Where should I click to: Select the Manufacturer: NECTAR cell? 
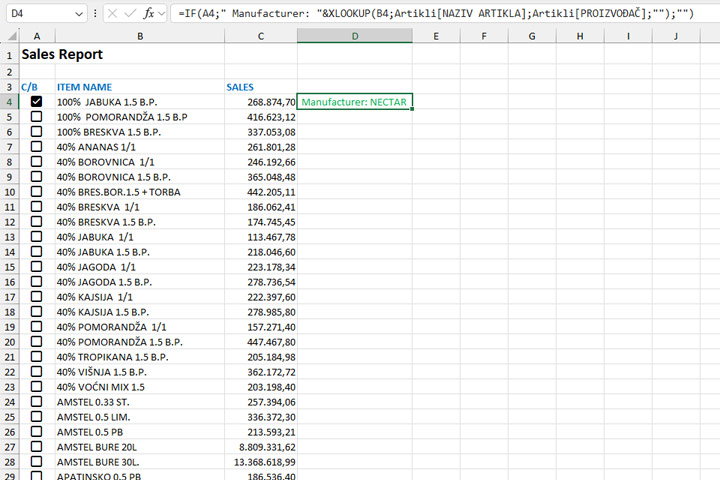point(355,102)
